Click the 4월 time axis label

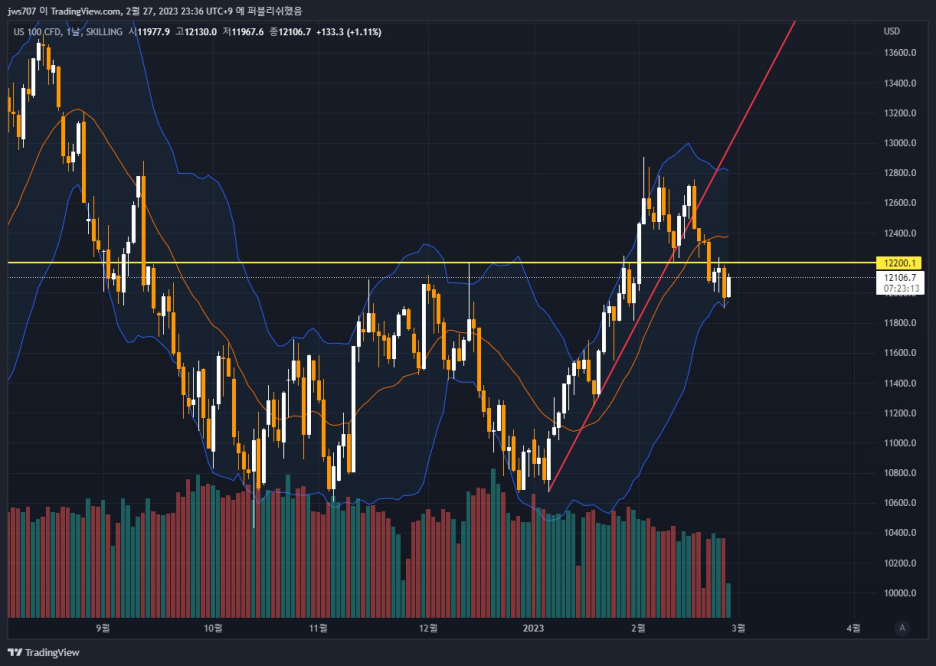coord(854,628)
